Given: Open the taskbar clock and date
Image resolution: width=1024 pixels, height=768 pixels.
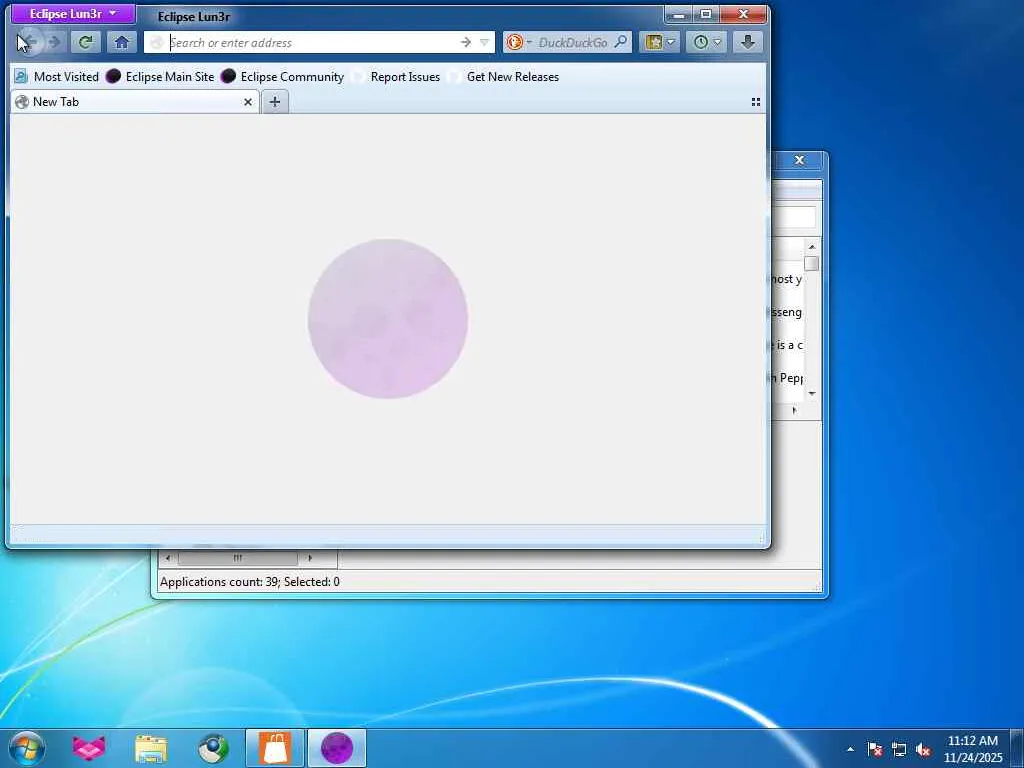Looking at the screenshot, I should pyautogui.click(x=972, y=749).
